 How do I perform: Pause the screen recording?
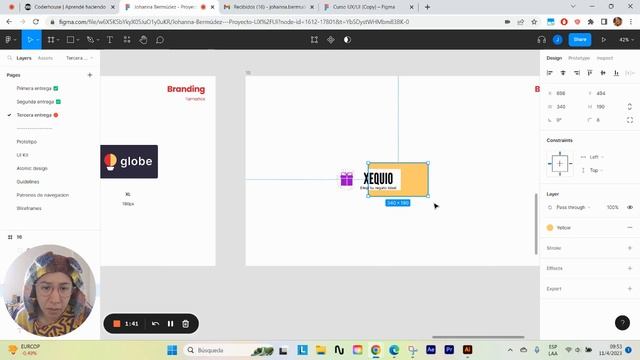pos(170,324)
